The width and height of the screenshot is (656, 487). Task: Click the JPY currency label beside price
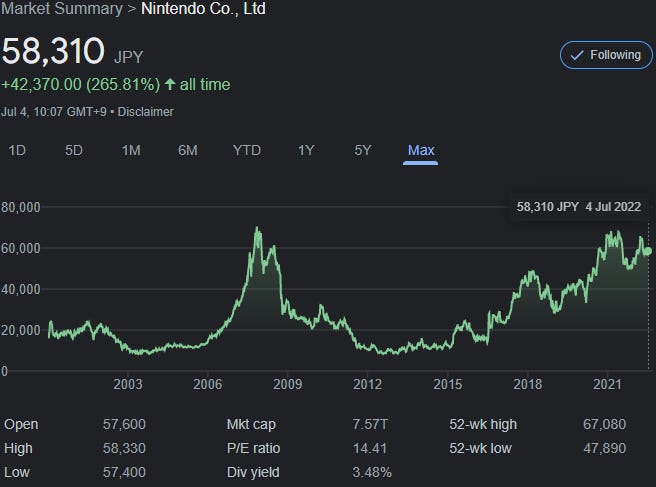click(128, 57)
